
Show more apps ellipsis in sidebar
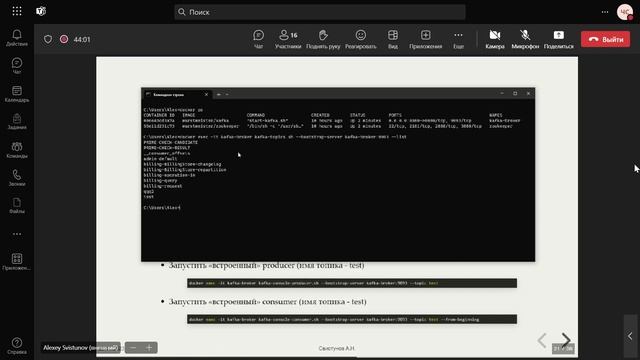[x=17, y=234]
